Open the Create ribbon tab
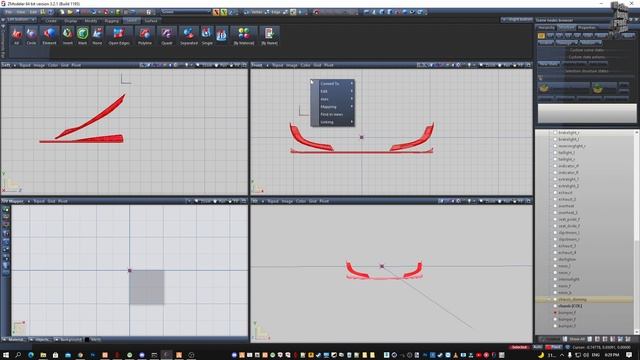The height and width of the screenshot is (360, 640). (x=51, y=20)
